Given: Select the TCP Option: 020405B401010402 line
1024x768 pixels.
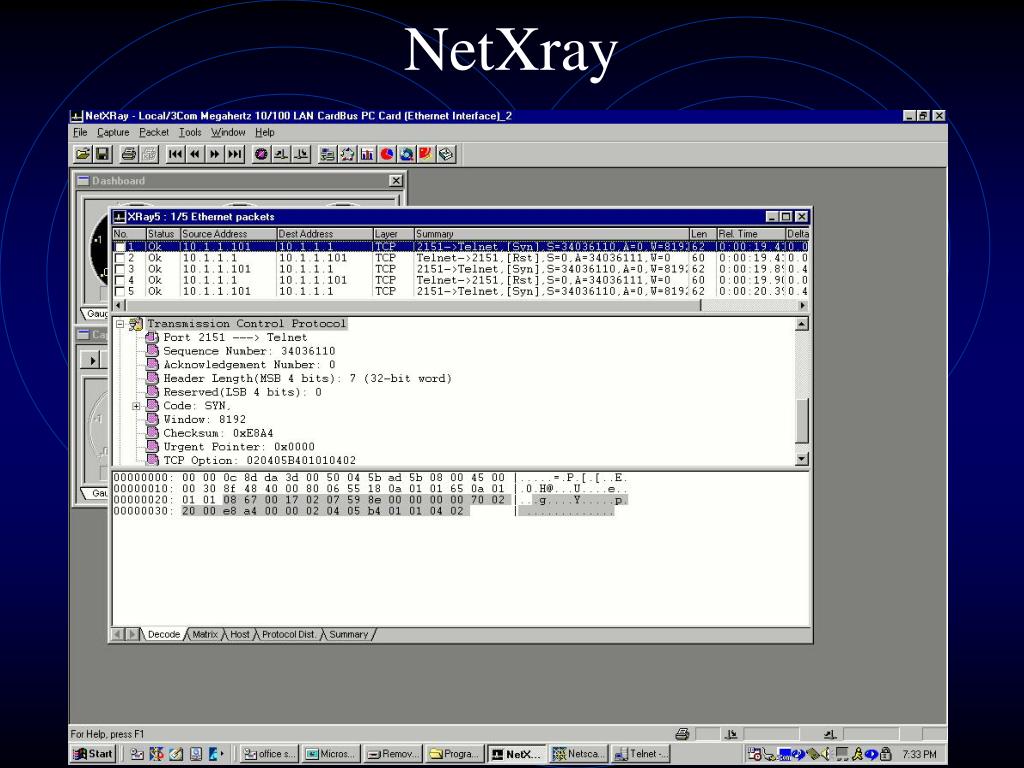Looking at the screenshot, I should (x=259, y=460).
